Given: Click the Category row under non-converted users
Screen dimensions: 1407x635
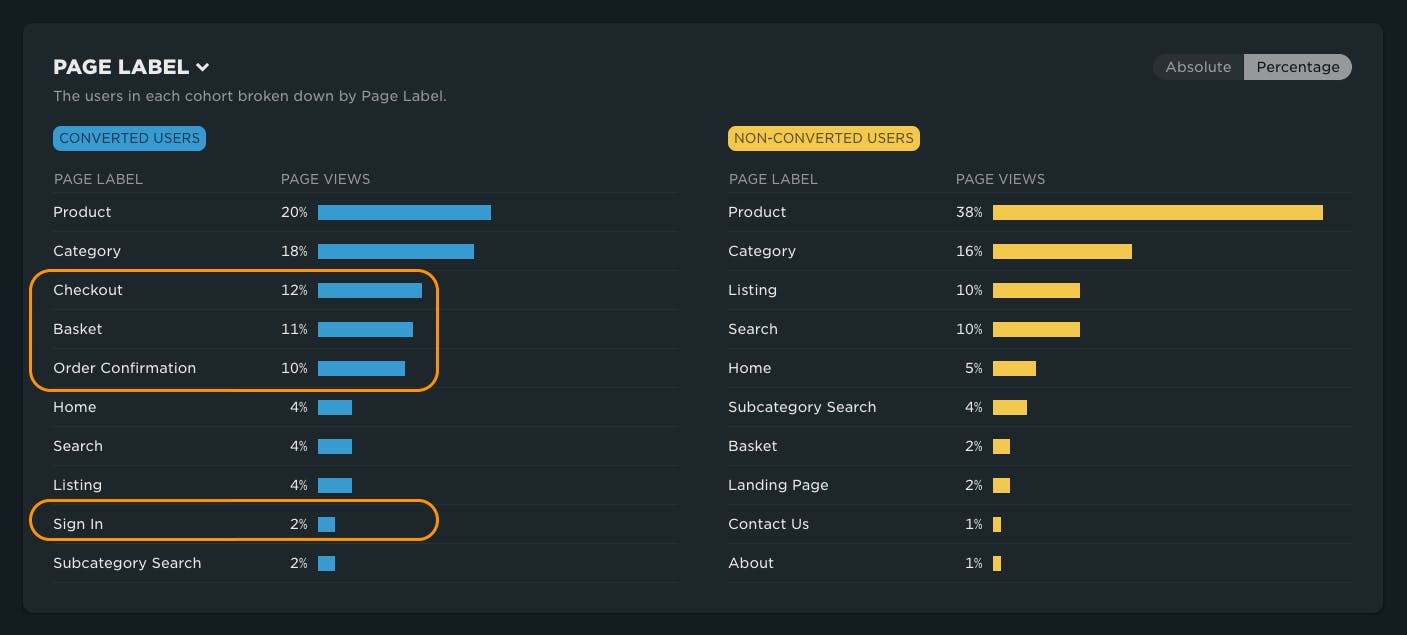Looking at the screenshot, I should point(762,251).
